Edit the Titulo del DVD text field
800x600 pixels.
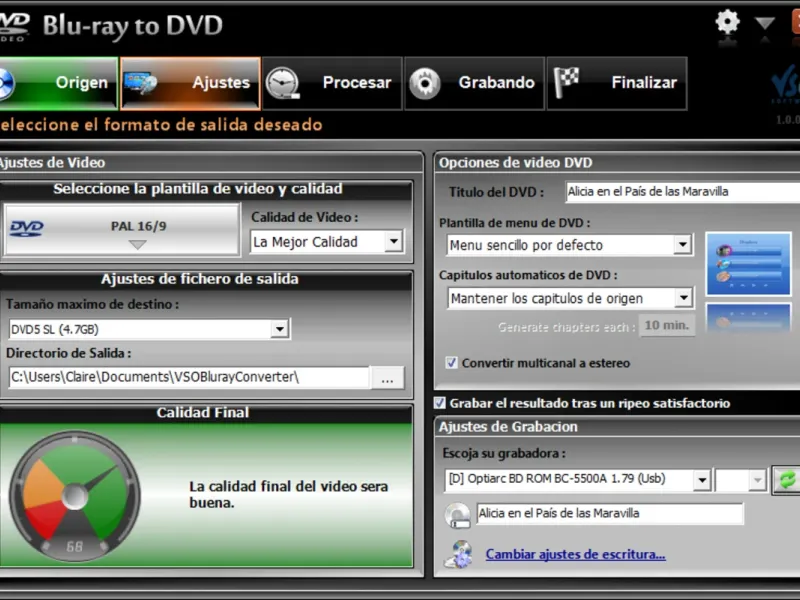pyautogui.click(x=683, y=192)
